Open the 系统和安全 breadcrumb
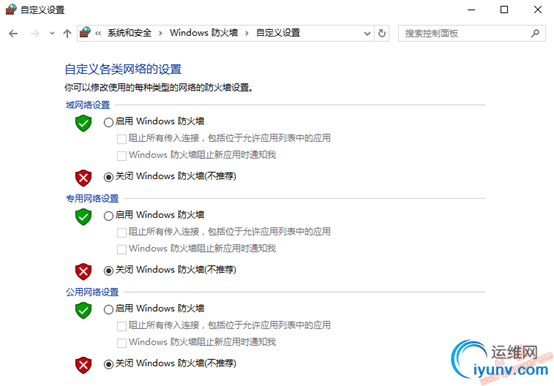 [x=129, y=33]
